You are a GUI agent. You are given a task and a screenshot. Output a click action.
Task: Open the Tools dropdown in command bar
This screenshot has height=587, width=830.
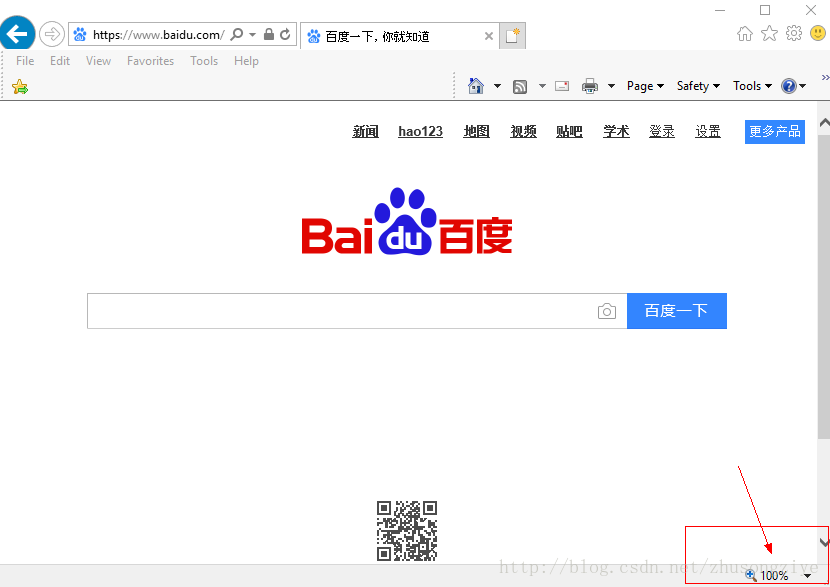(752, 86)
